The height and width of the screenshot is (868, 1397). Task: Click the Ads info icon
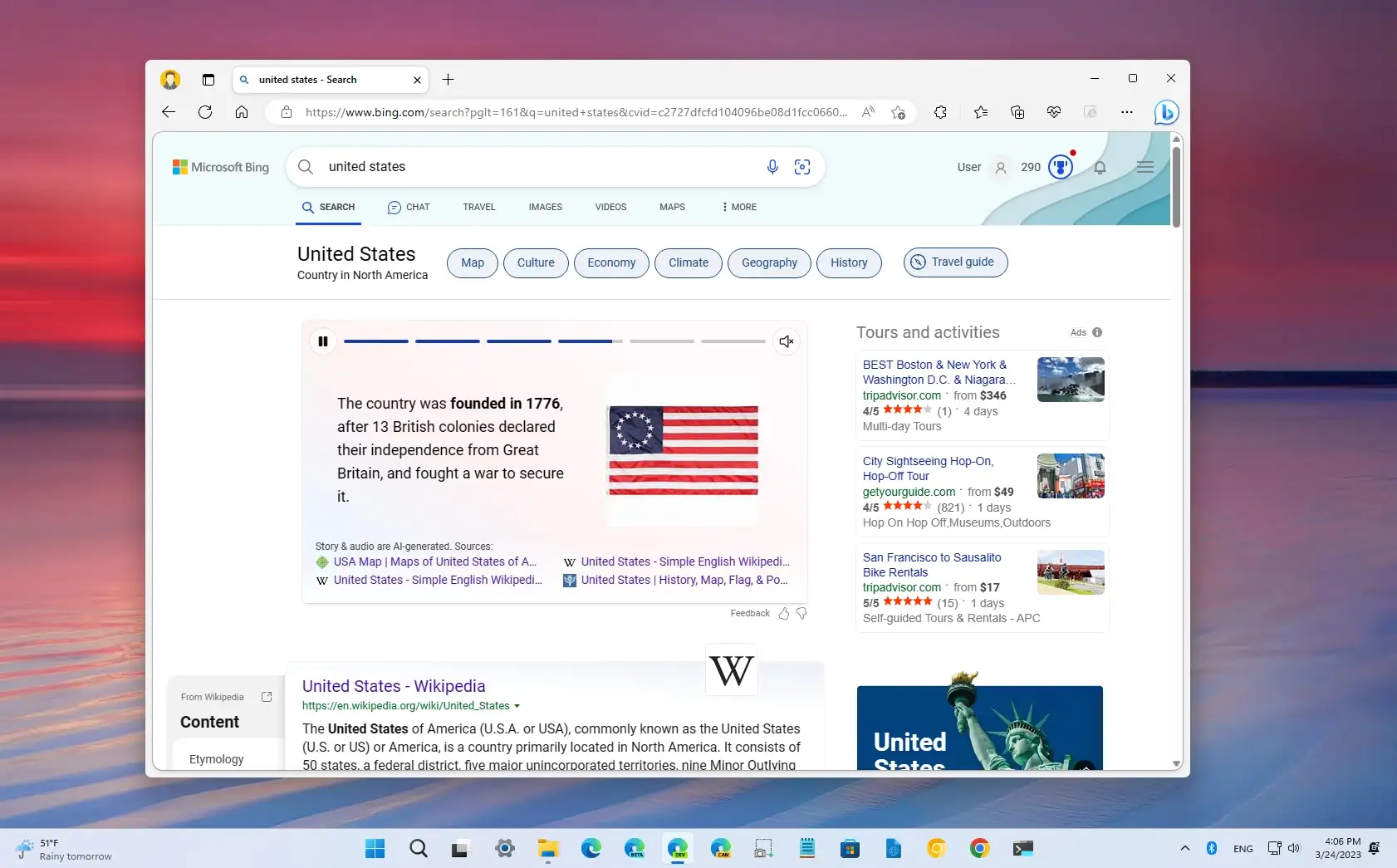(1097, 332)
